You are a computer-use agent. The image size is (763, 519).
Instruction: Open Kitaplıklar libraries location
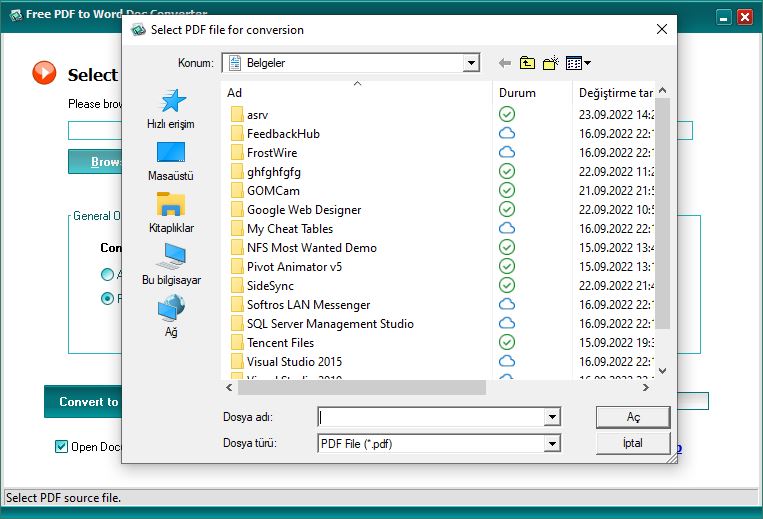tap(171, 213)
